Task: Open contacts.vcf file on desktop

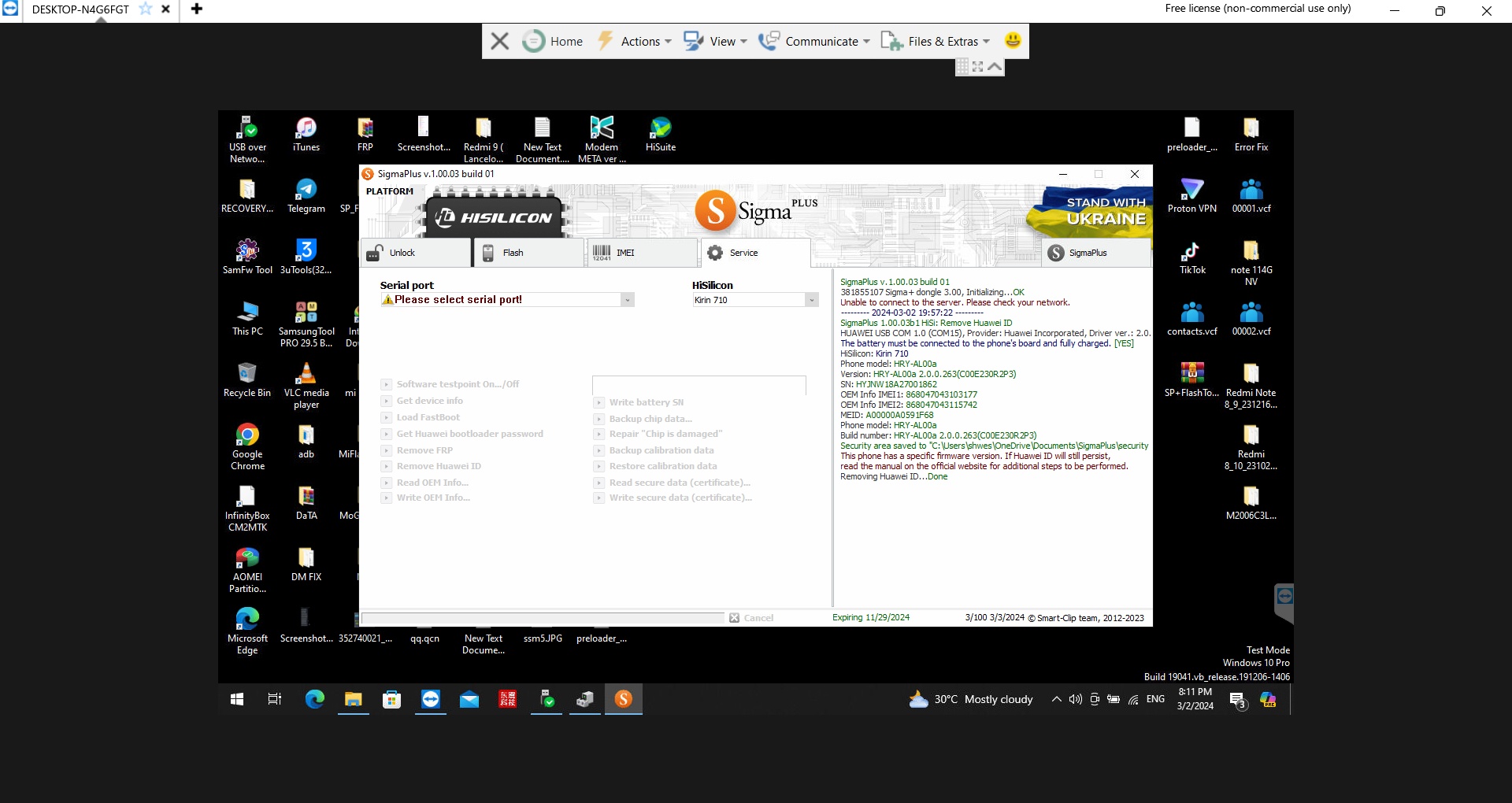Action: [1192, 318]
